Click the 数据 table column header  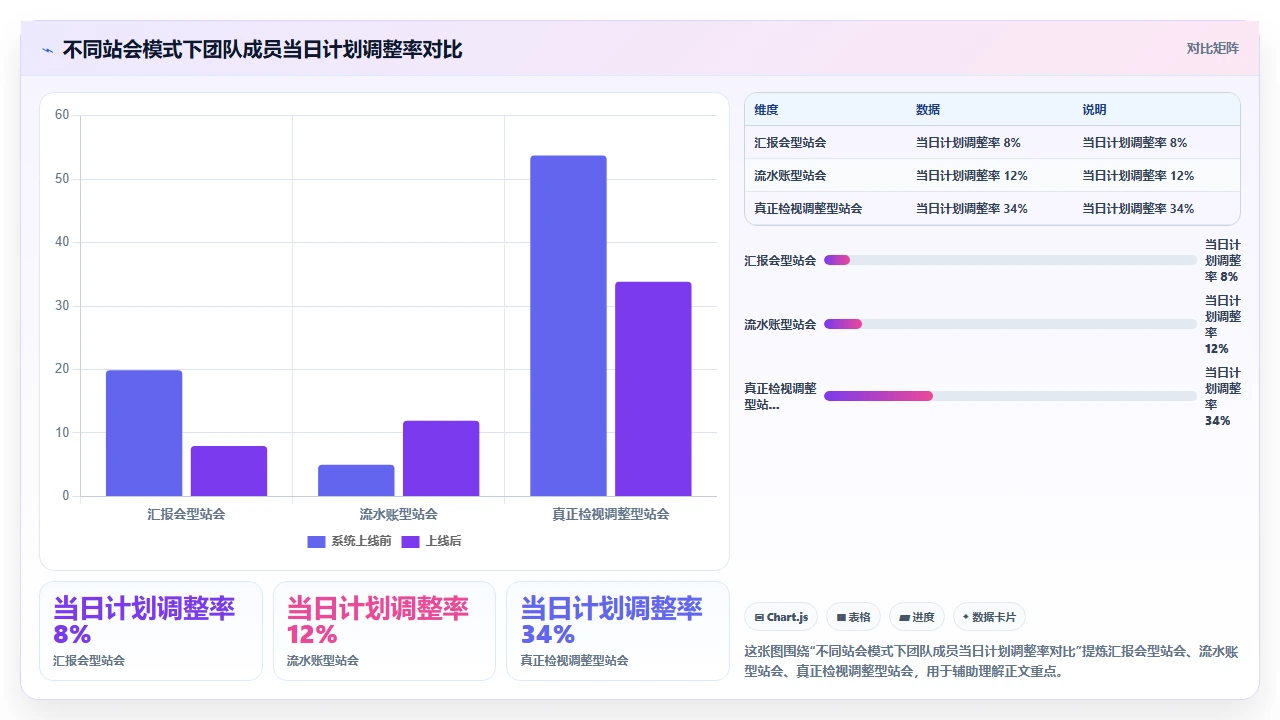click(928, 110)
